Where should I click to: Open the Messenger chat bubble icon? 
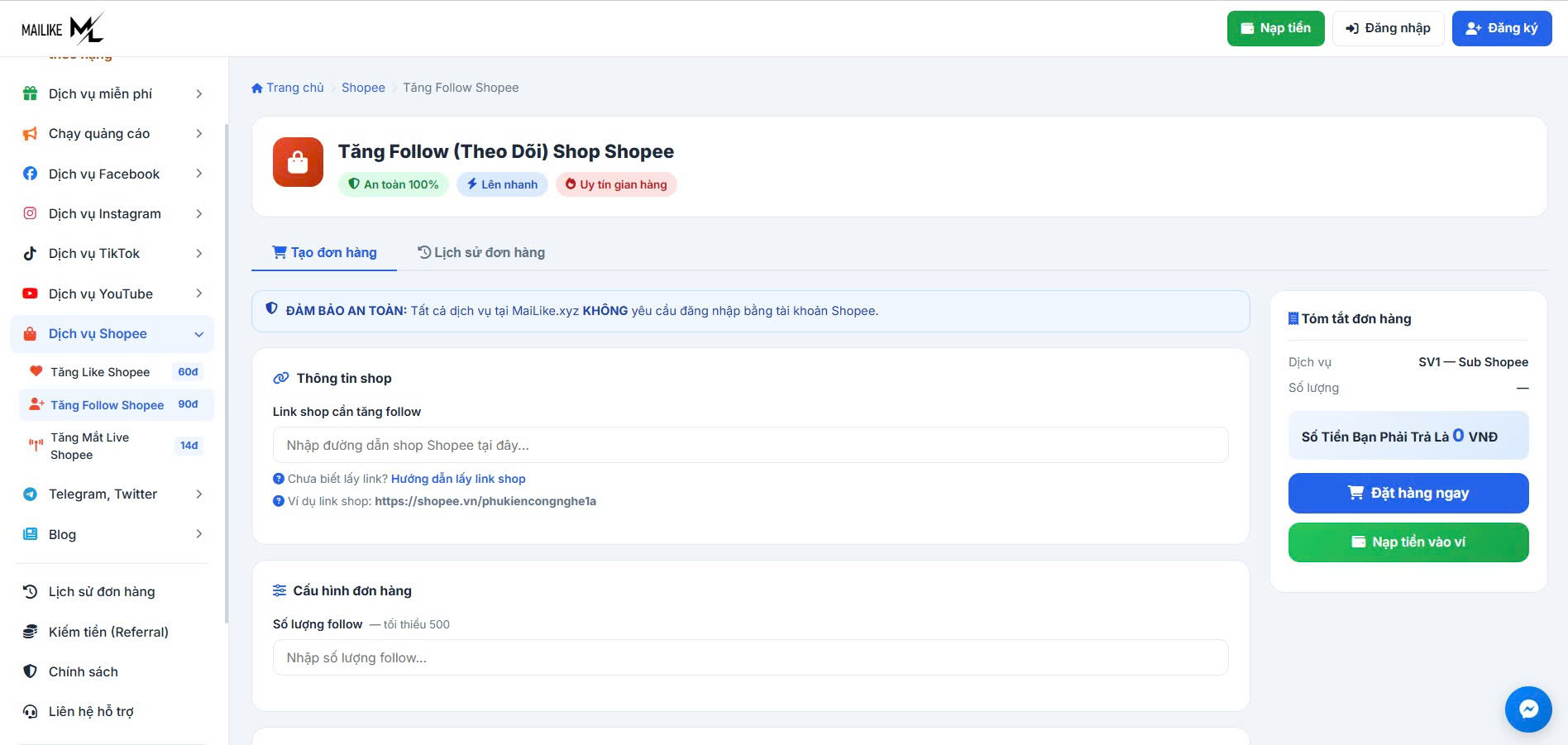pos(1528,709)
